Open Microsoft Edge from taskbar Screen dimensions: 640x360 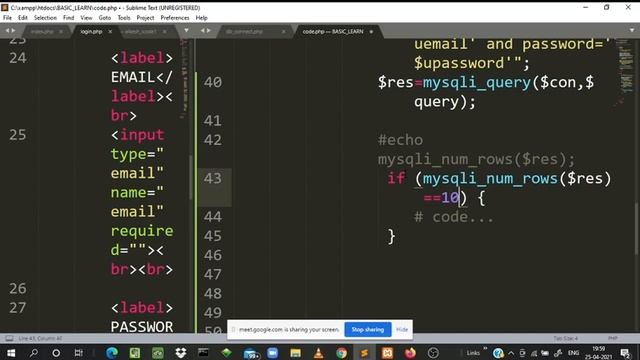click(x=112, y=353)
